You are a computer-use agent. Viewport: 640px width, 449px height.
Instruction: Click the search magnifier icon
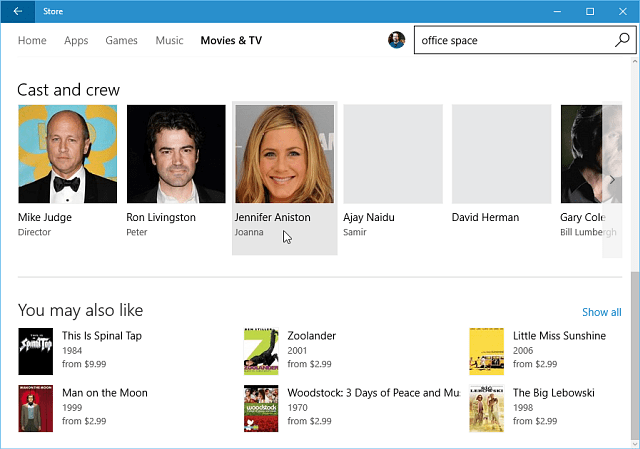(x=622, y=40)
